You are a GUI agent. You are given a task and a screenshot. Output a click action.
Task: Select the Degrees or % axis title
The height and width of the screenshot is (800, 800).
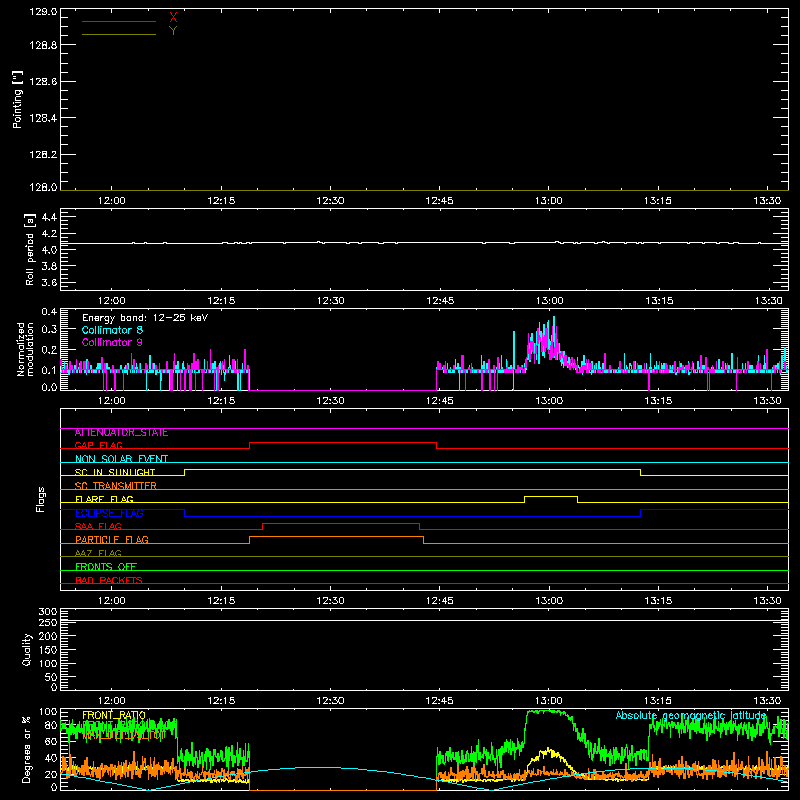[26, 749]
